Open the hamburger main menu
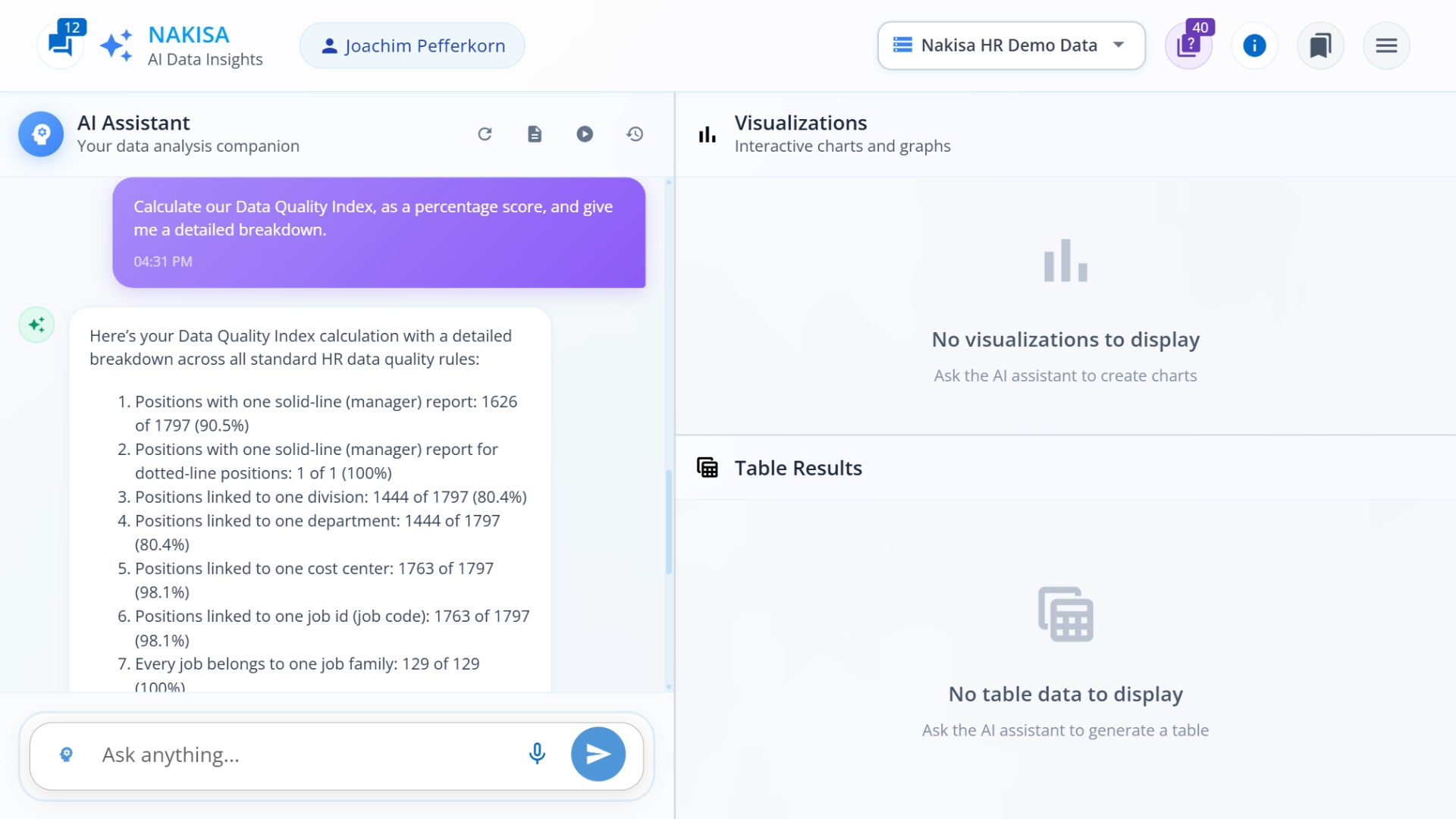1456x819 pixels. [x=1386, y=45]
